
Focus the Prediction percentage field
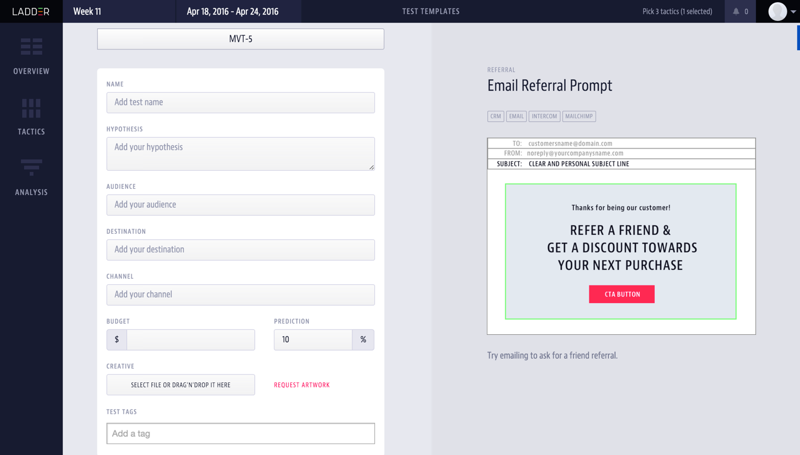[x=313, y=339]
